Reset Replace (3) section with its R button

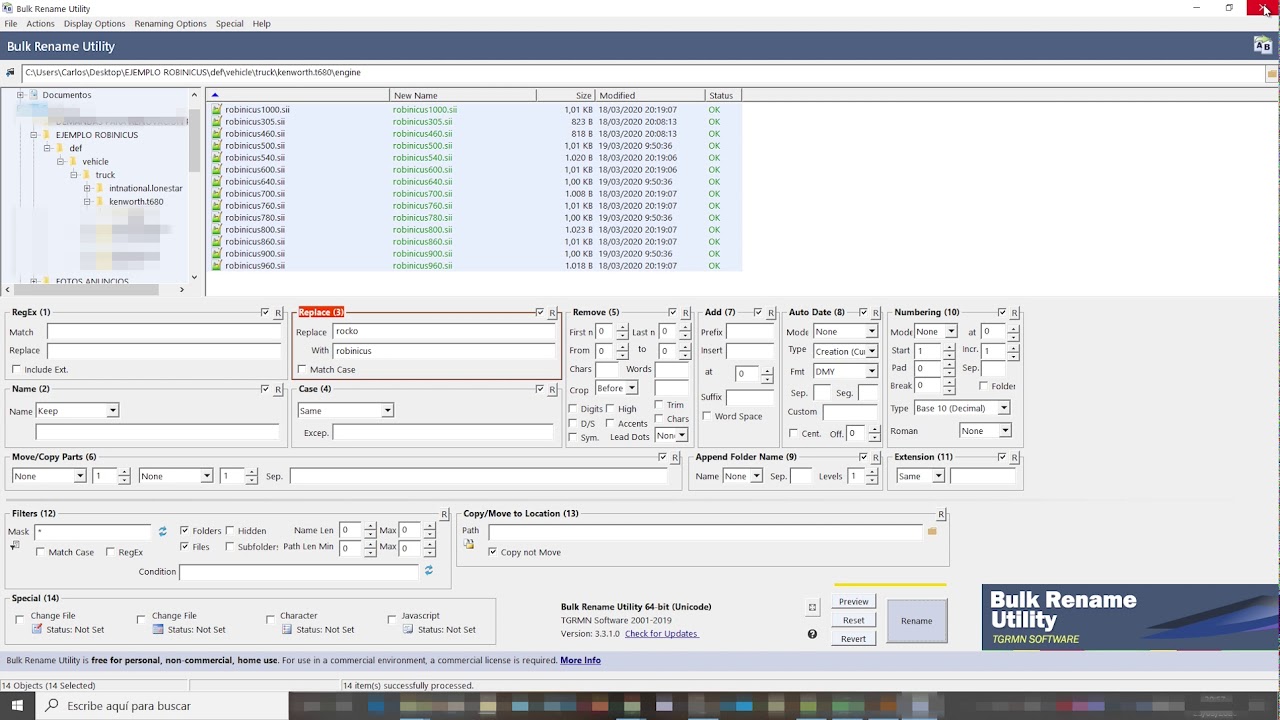pos(553,313)
